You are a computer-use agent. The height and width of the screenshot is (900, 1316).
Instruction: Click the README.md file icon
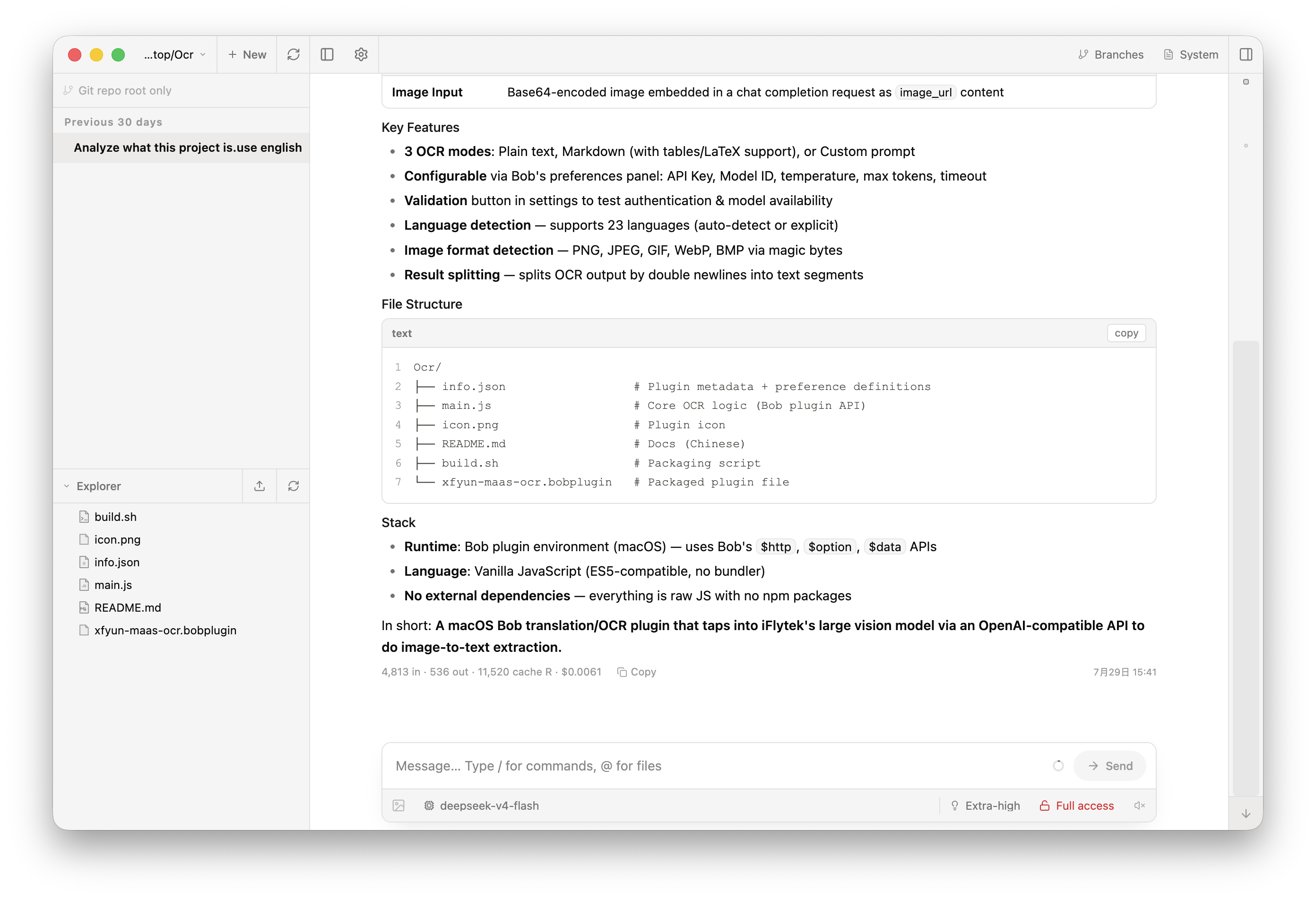click(x=84, y=607)
